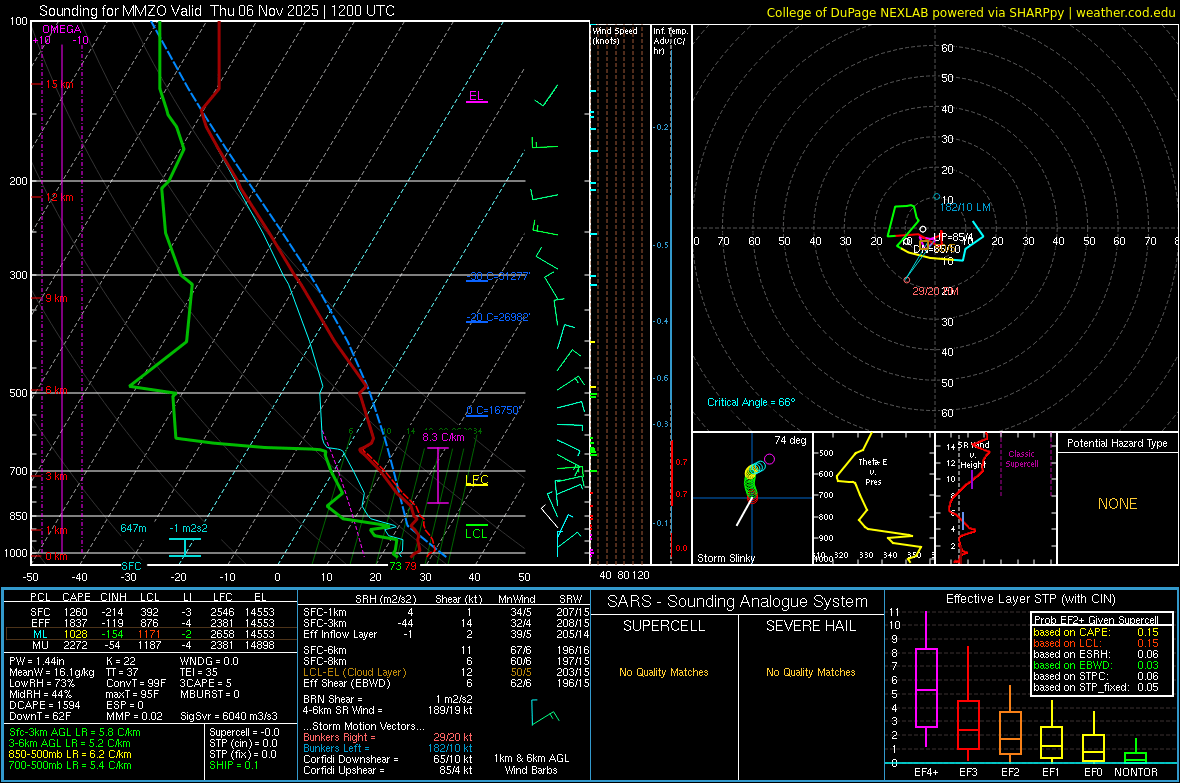The width and height of the screenshot is (1180, 783).
Task: Click the '0 C=16750'' freezing level label
Action: pyautogui.click(x=493, y=410)
